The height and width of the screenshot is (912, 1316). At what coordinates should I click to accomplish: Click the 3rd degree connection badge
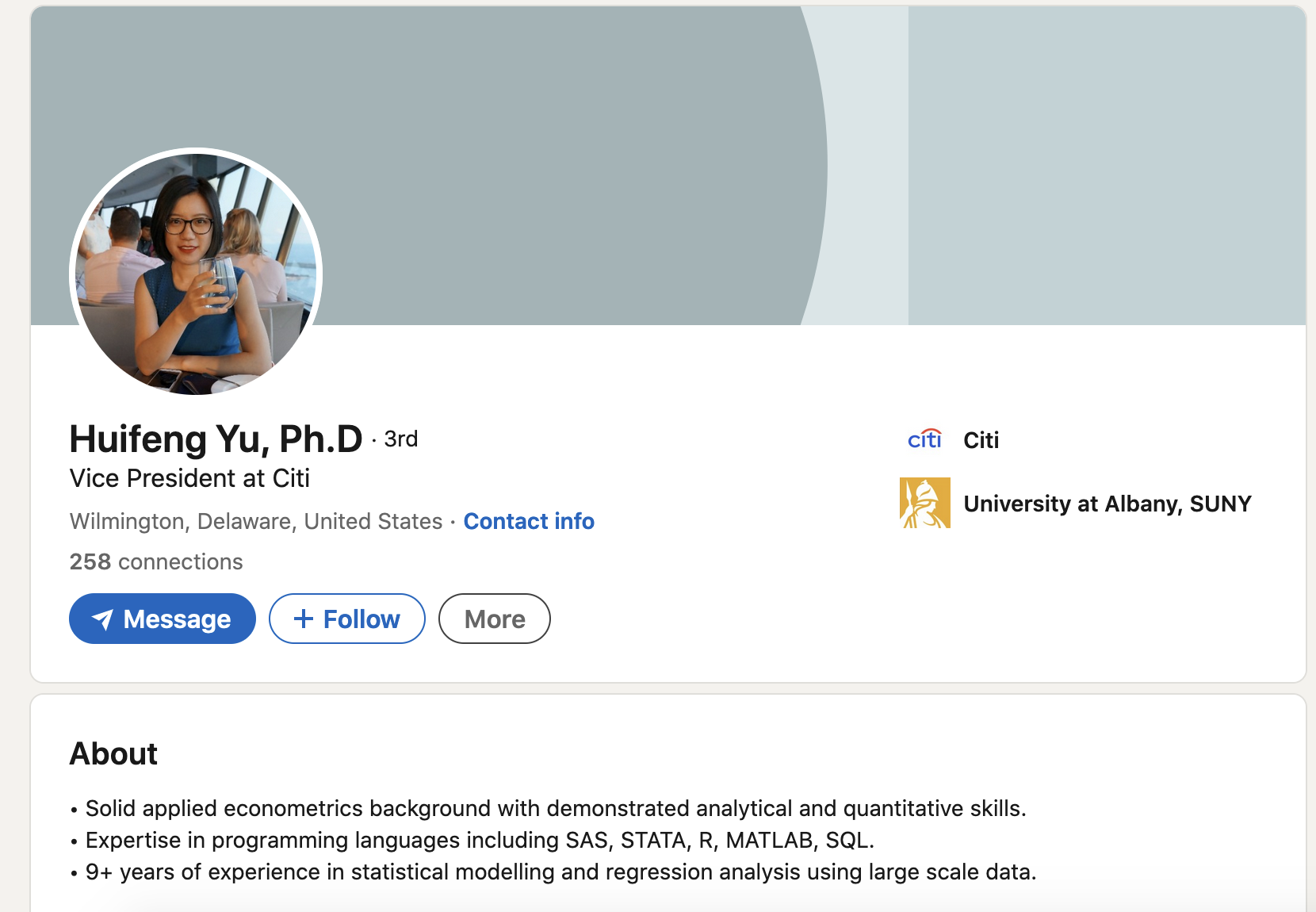400,439
